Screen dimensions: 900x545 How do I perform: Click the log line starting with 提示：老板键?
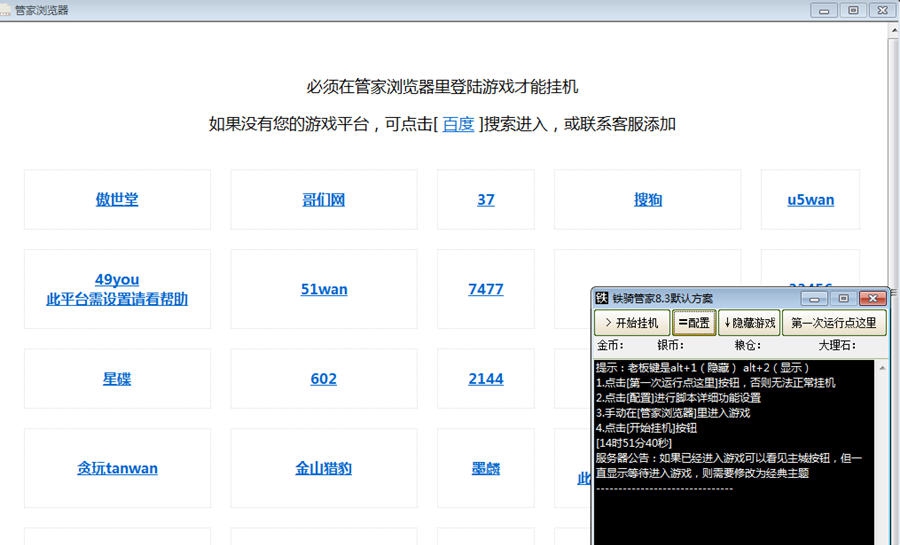(x=702, y=368)
